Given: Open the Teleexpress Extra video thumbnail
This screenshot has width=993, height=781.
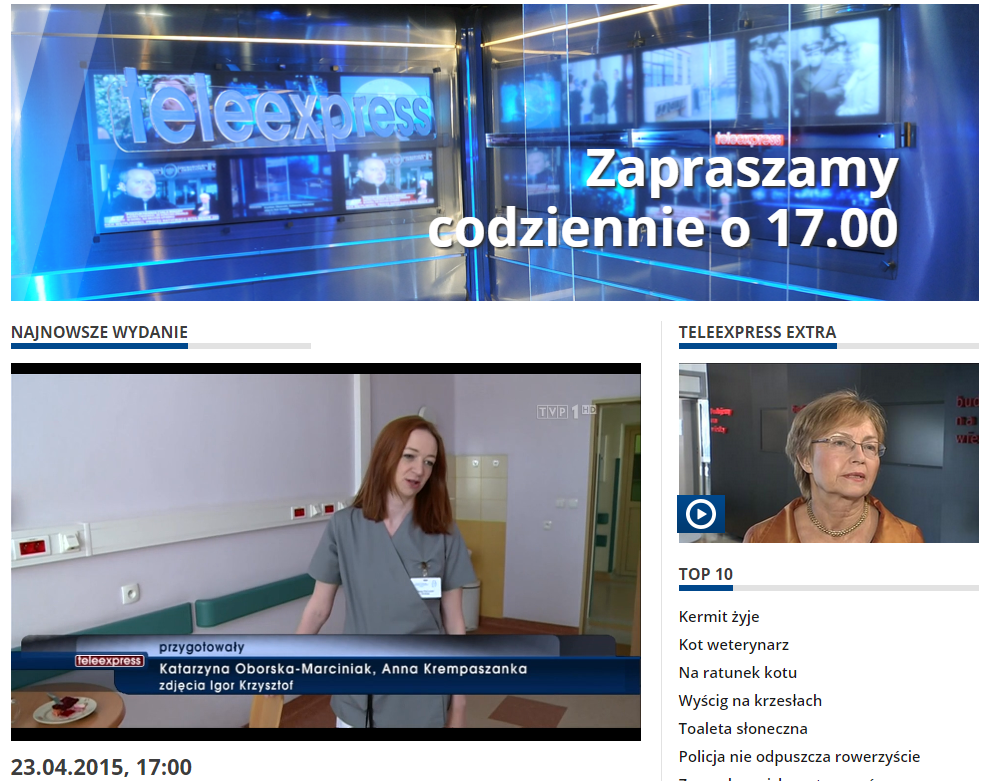Looking at the screenshot, I should [828, 452].
